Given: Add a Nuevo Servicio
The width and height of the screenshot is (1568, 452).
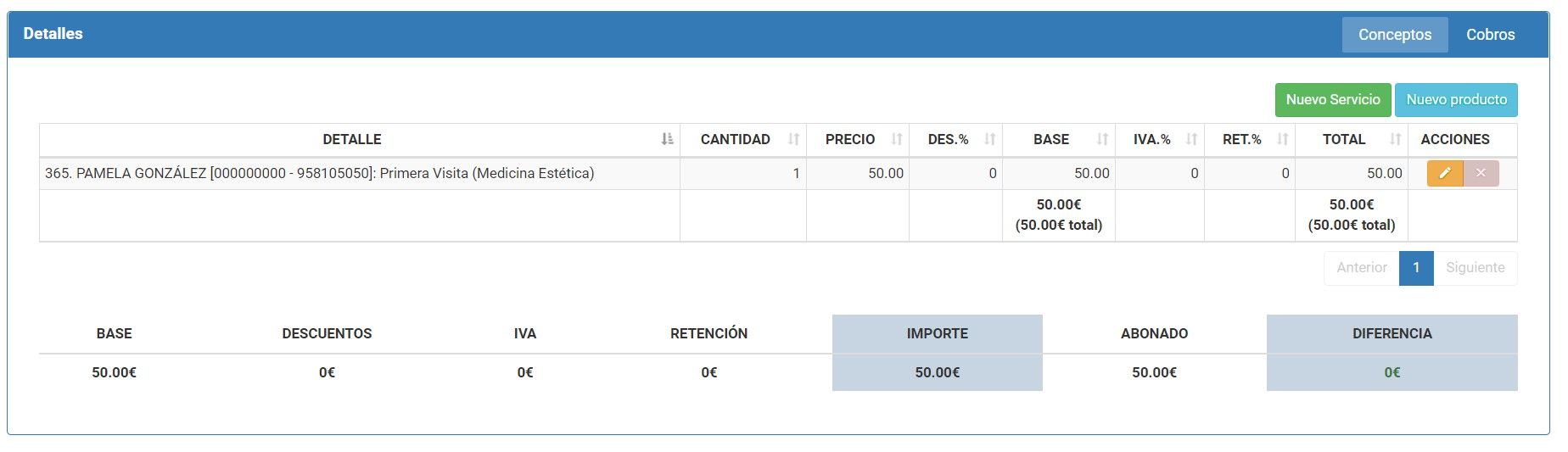Looking at the screenshot, I should (1333, 100).
